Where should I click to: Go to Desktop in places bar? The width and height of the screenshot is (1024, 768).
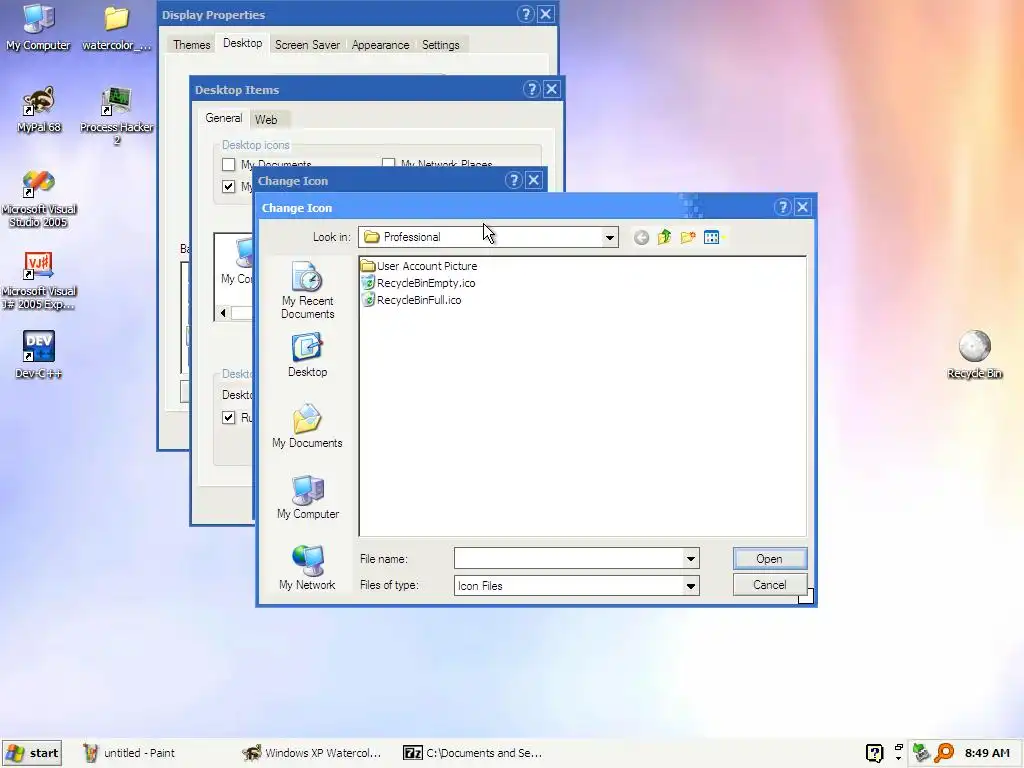coord(307,355)
